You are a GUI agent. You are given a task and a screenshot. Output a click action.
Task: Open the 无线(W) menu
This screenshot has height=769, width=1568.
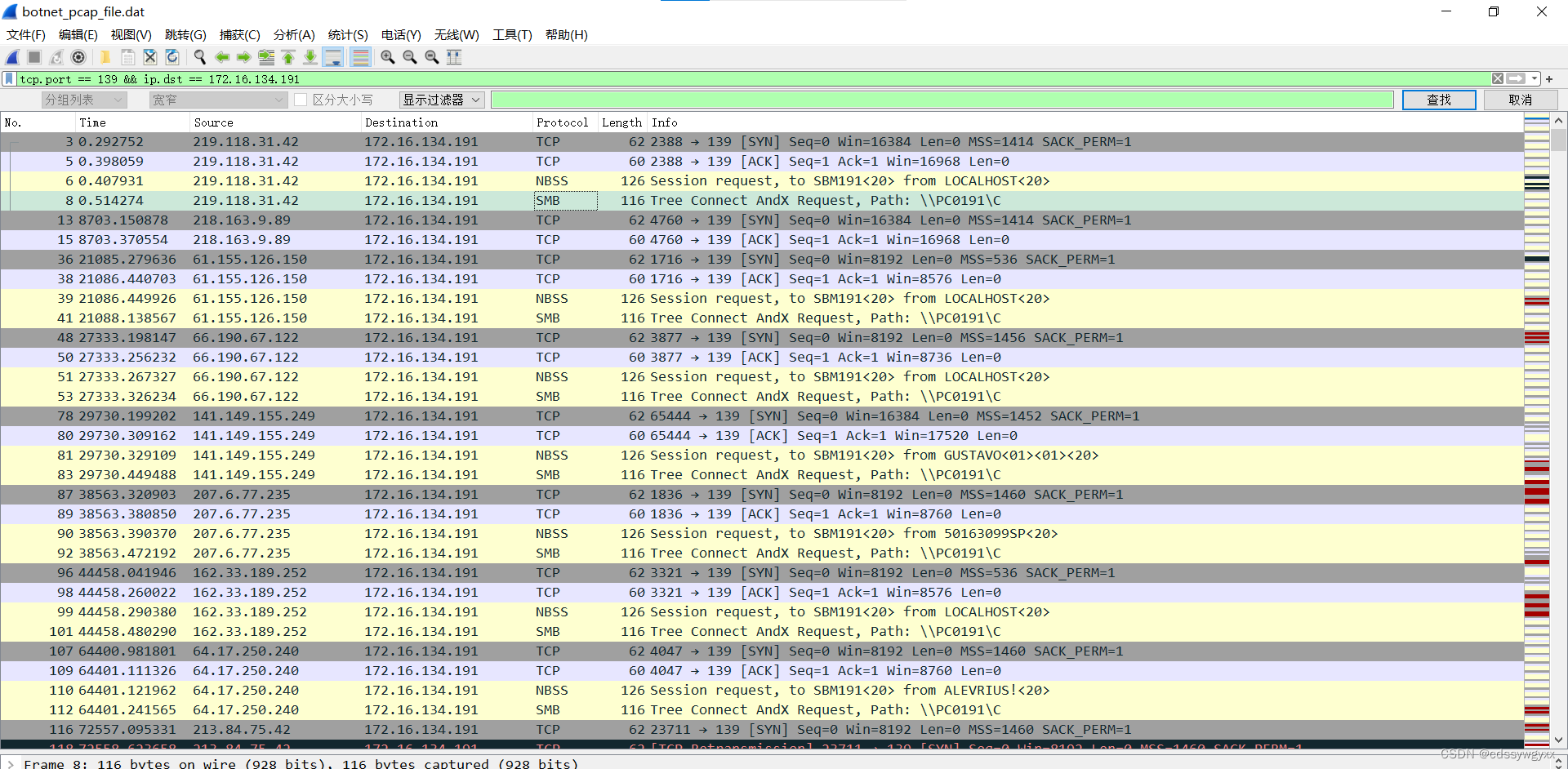(457, 35)
